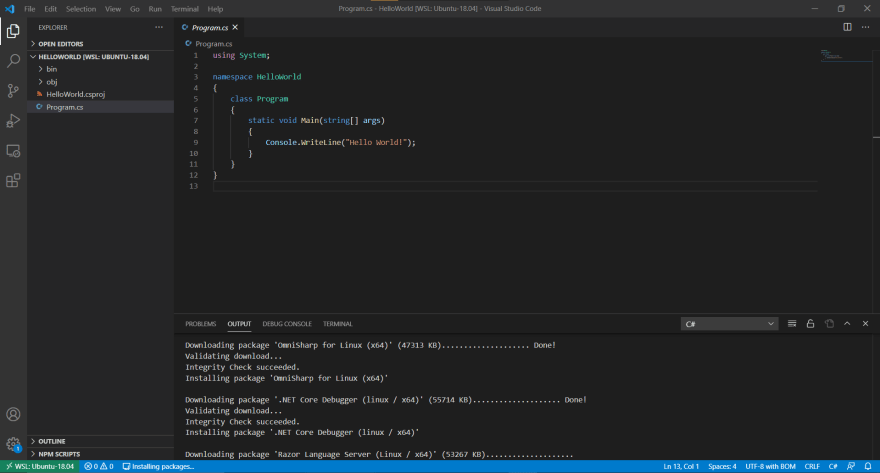Switch to the Terminal panel tab

click(337, 324)
